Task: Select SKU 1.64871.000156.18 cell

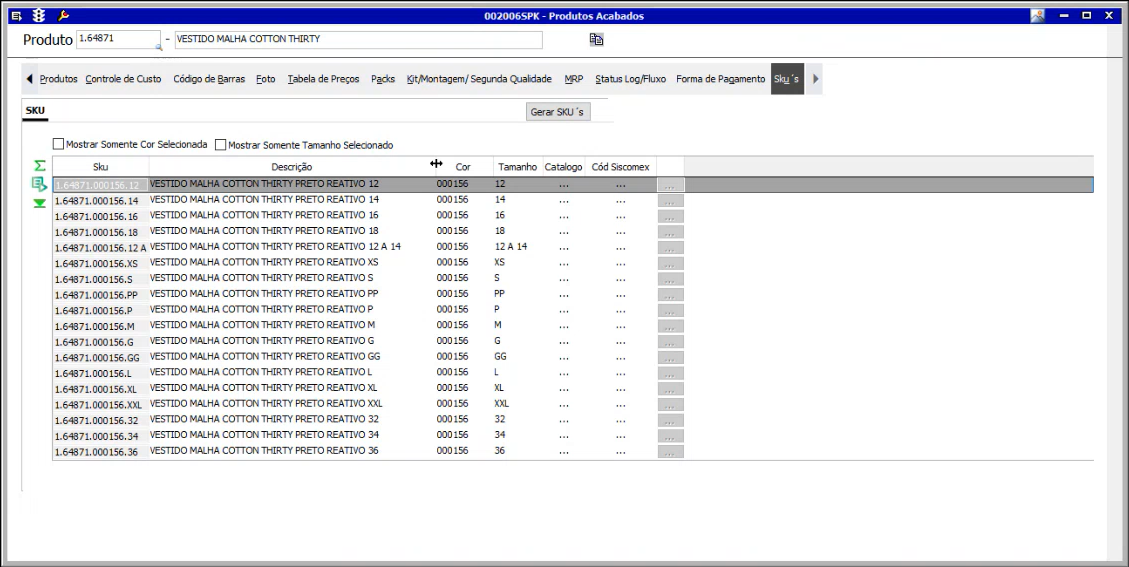Action: pos(101,232)
